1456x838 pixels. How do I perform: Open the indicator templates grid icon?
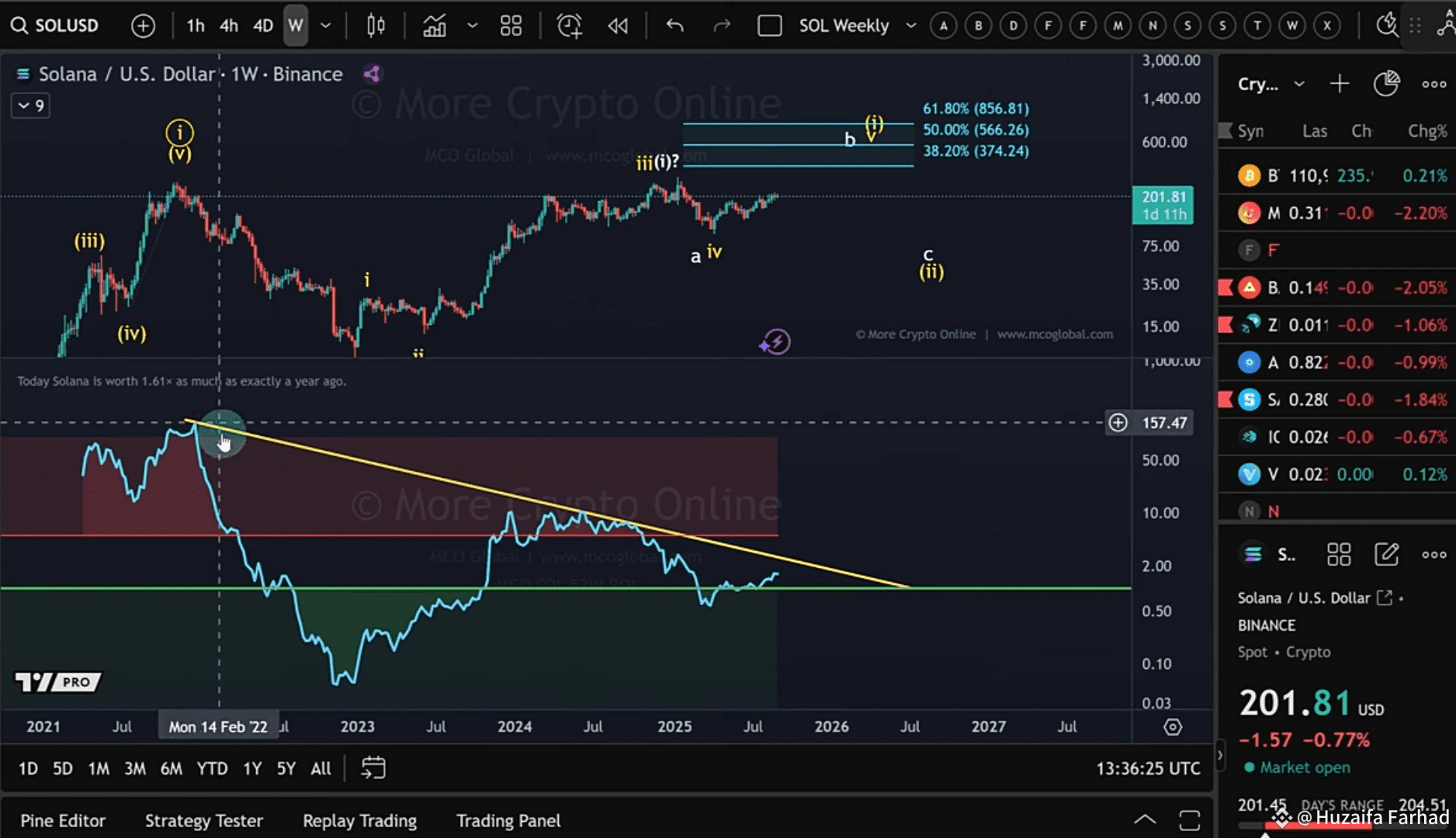pyautogui.click(x=511, y=26)
